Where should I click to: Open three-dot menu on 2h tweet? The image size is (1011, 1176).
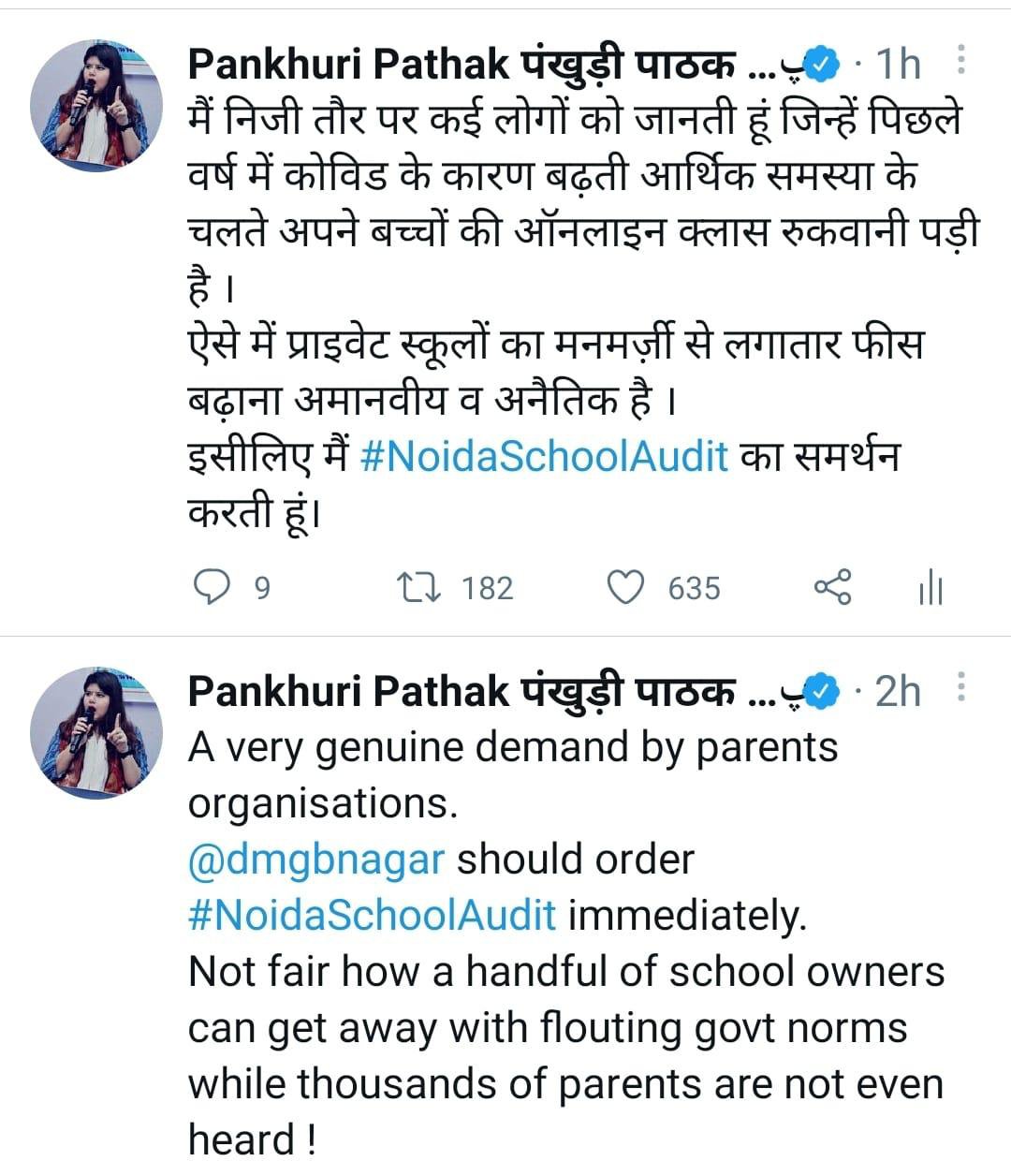pos(961,689)
